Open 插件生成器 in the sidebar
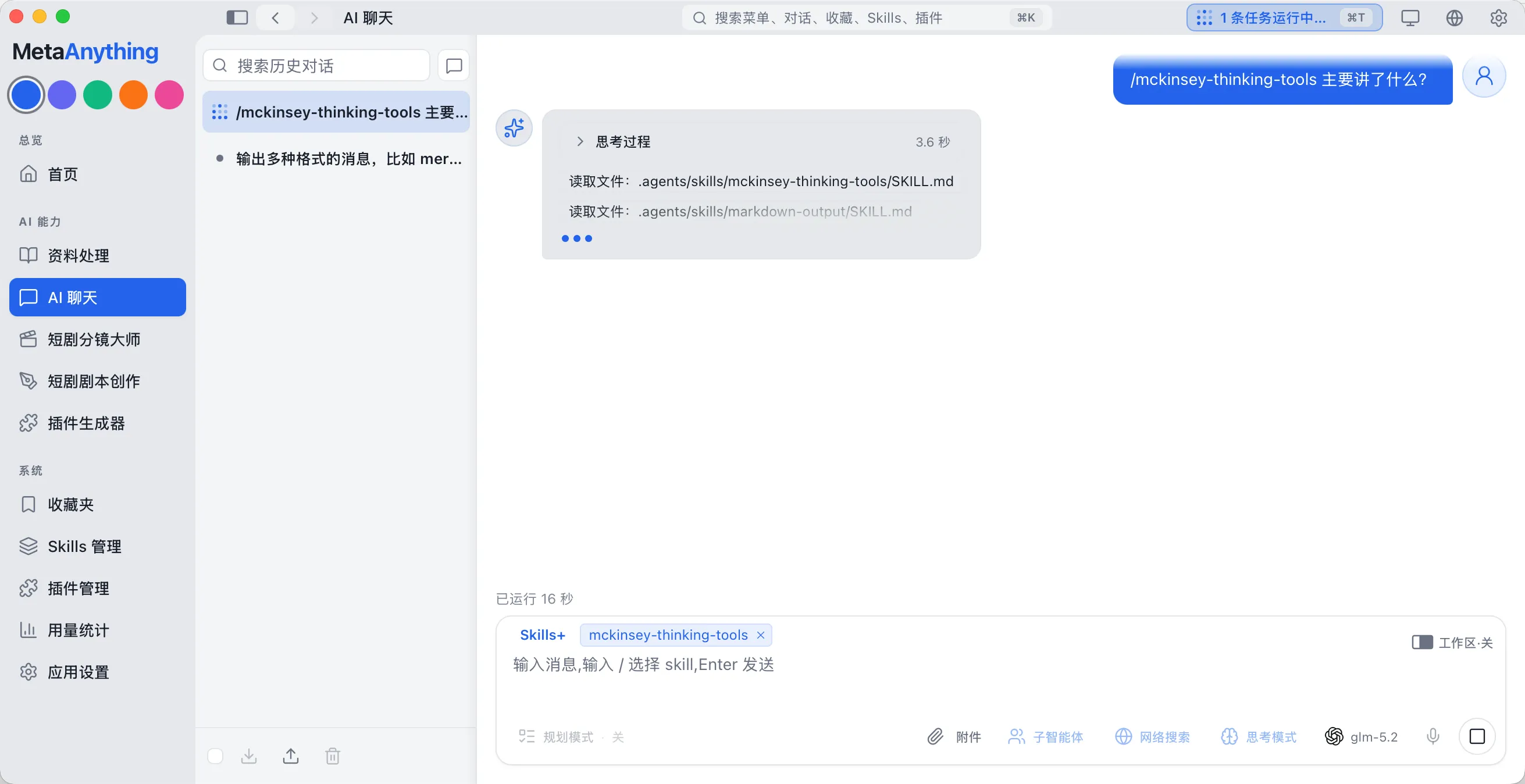Viewport: 1525px width, 784px height. click(x=98, y=423)
